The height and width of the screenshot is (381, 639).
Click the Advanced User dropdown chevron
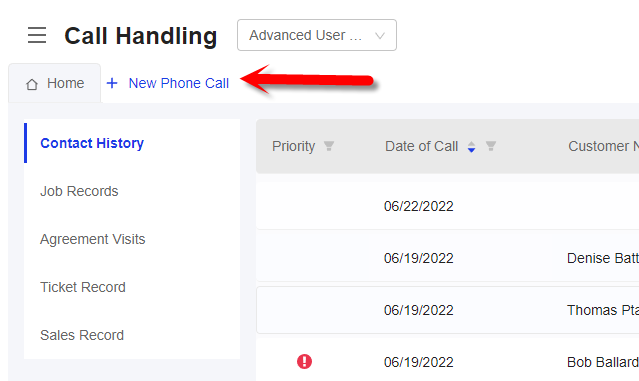[380, 35]
